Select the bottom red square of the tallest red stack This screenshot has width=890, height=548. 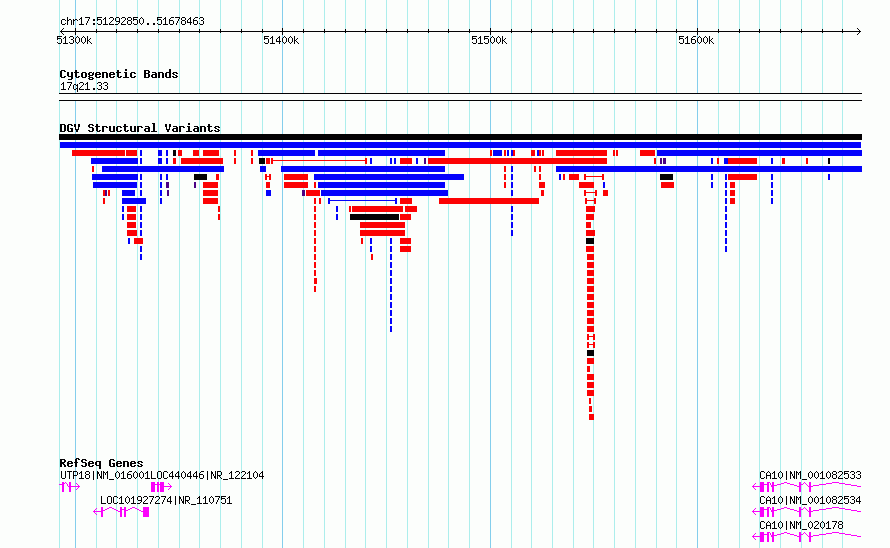tap(591, 417)
